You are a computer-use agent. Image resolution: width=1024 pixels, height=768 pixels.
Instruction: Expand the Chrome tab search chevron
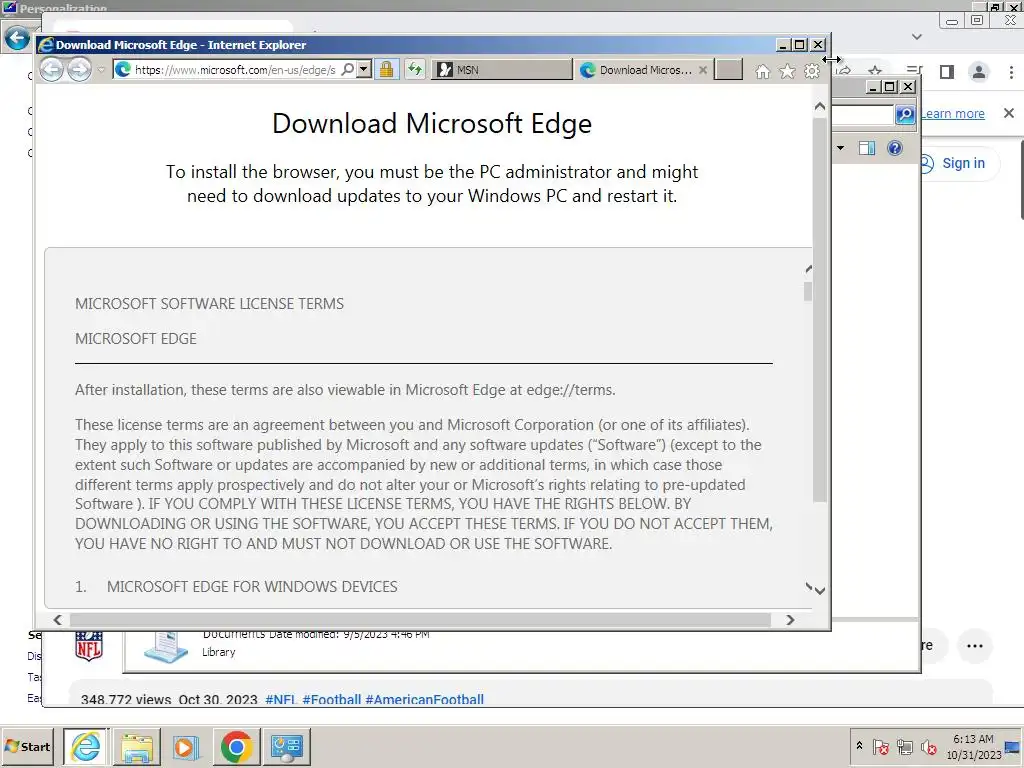917,37
